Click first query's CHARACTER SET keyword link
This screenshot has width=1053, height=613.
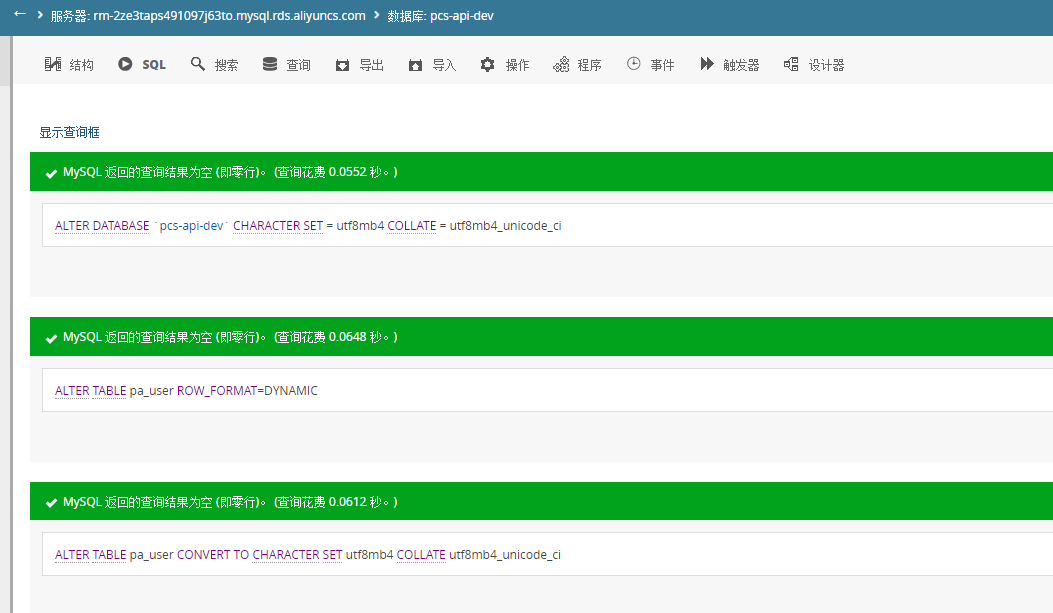[x=278, y=226]
